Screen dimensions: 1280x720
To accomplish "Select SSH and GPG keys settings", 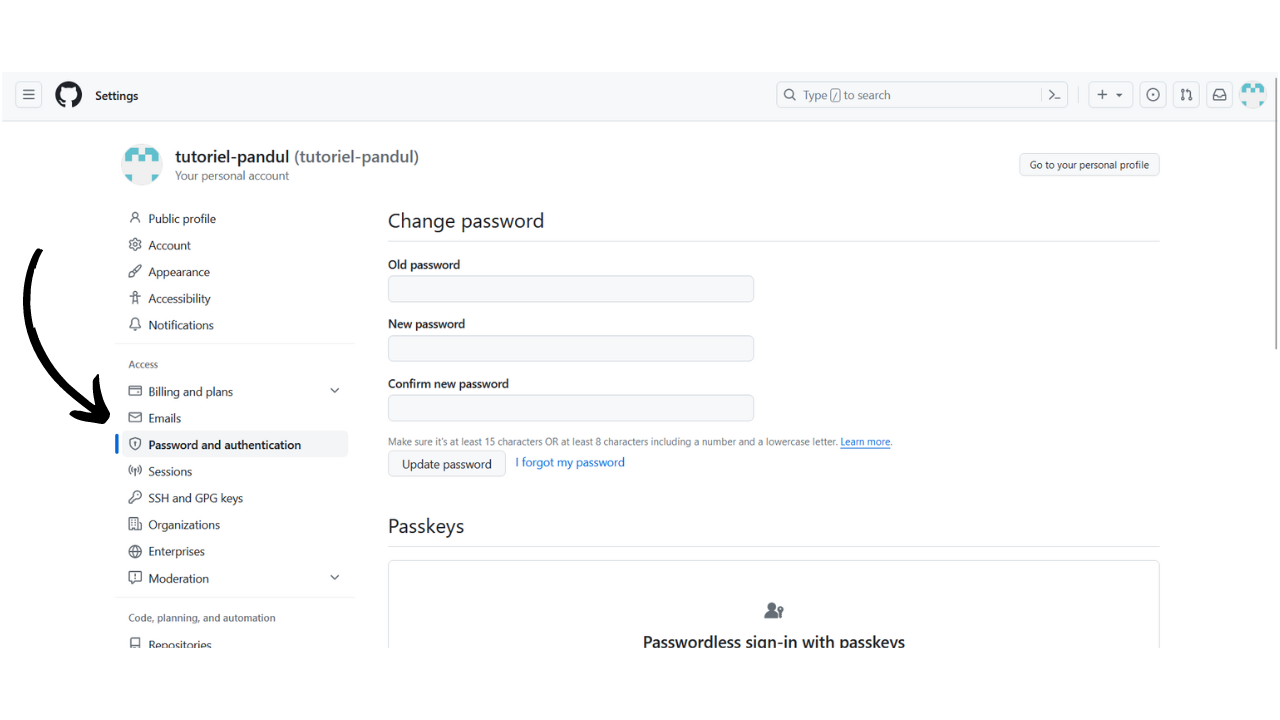I will [194, 497].
